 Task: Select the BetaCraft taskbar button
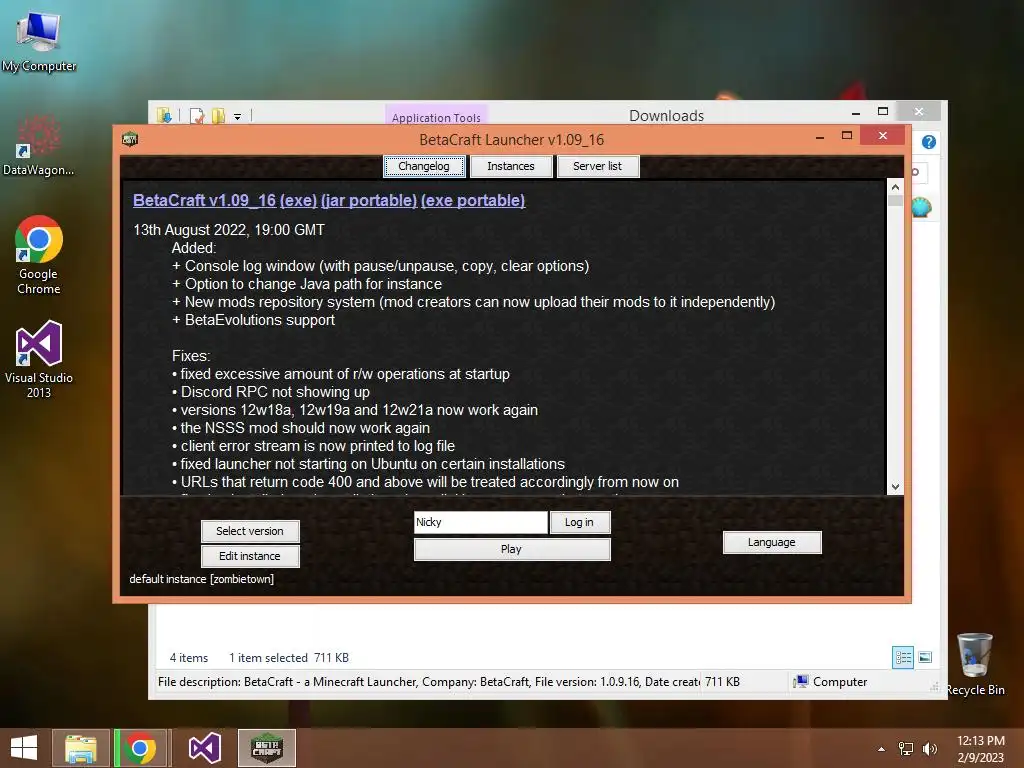pos(266,748)
